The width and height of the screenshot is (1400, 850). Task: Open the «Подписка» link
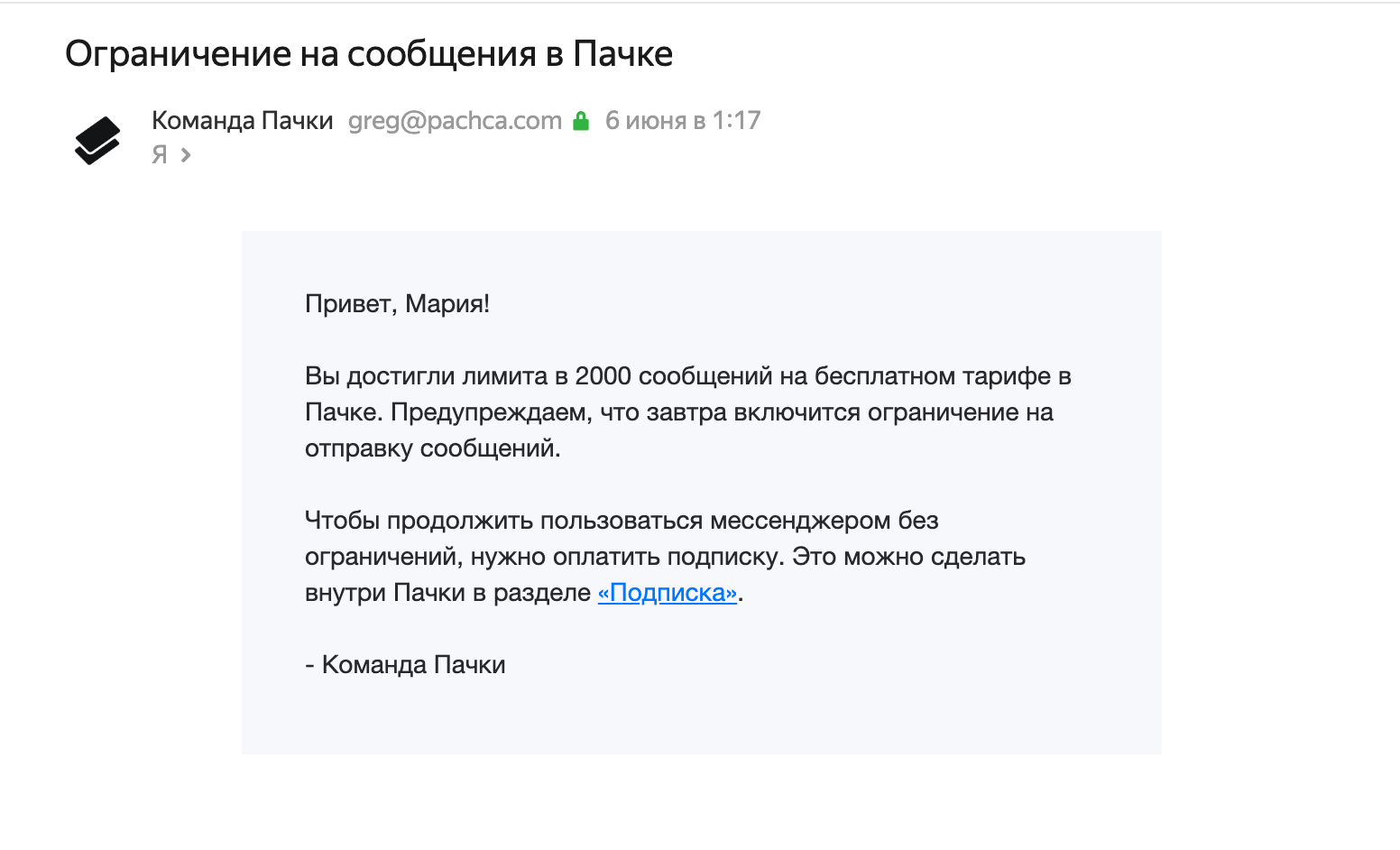(668, 593)
